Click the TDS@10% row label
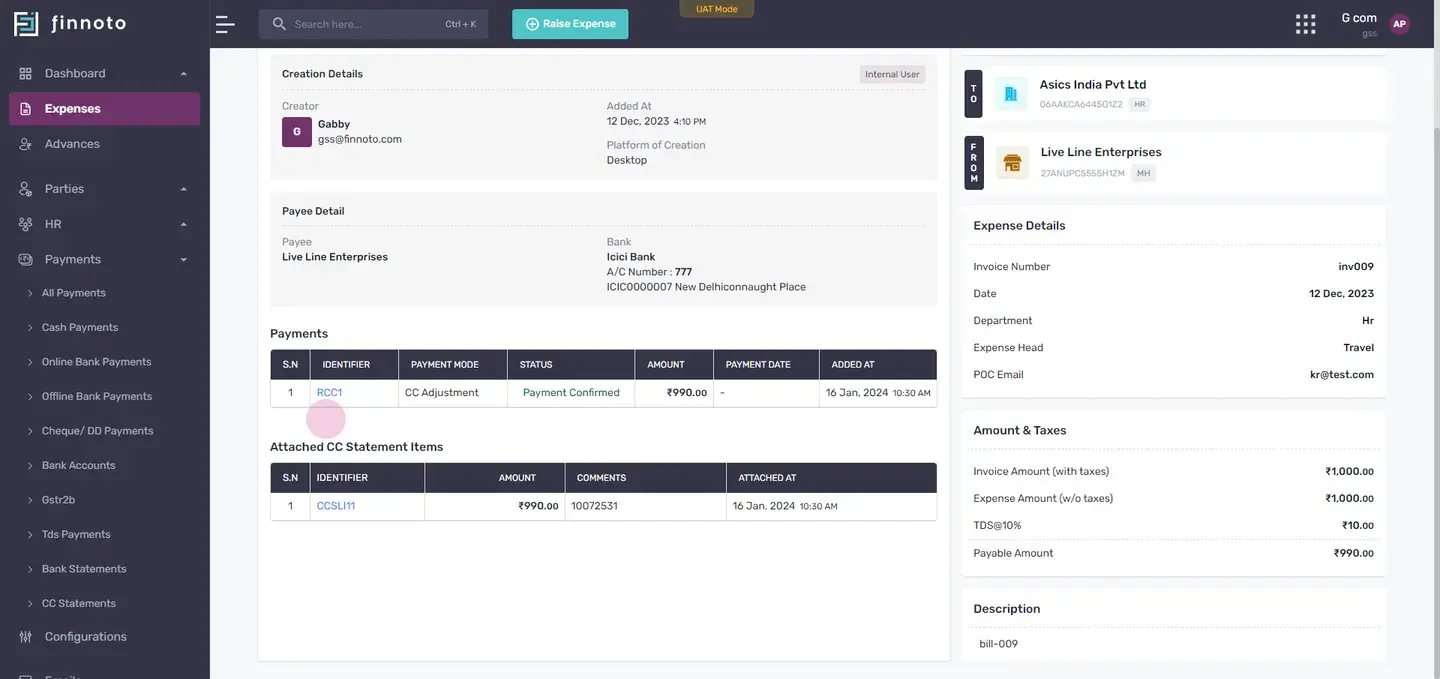The height and width of the screenshot is (679, 1440). point(997,526)
